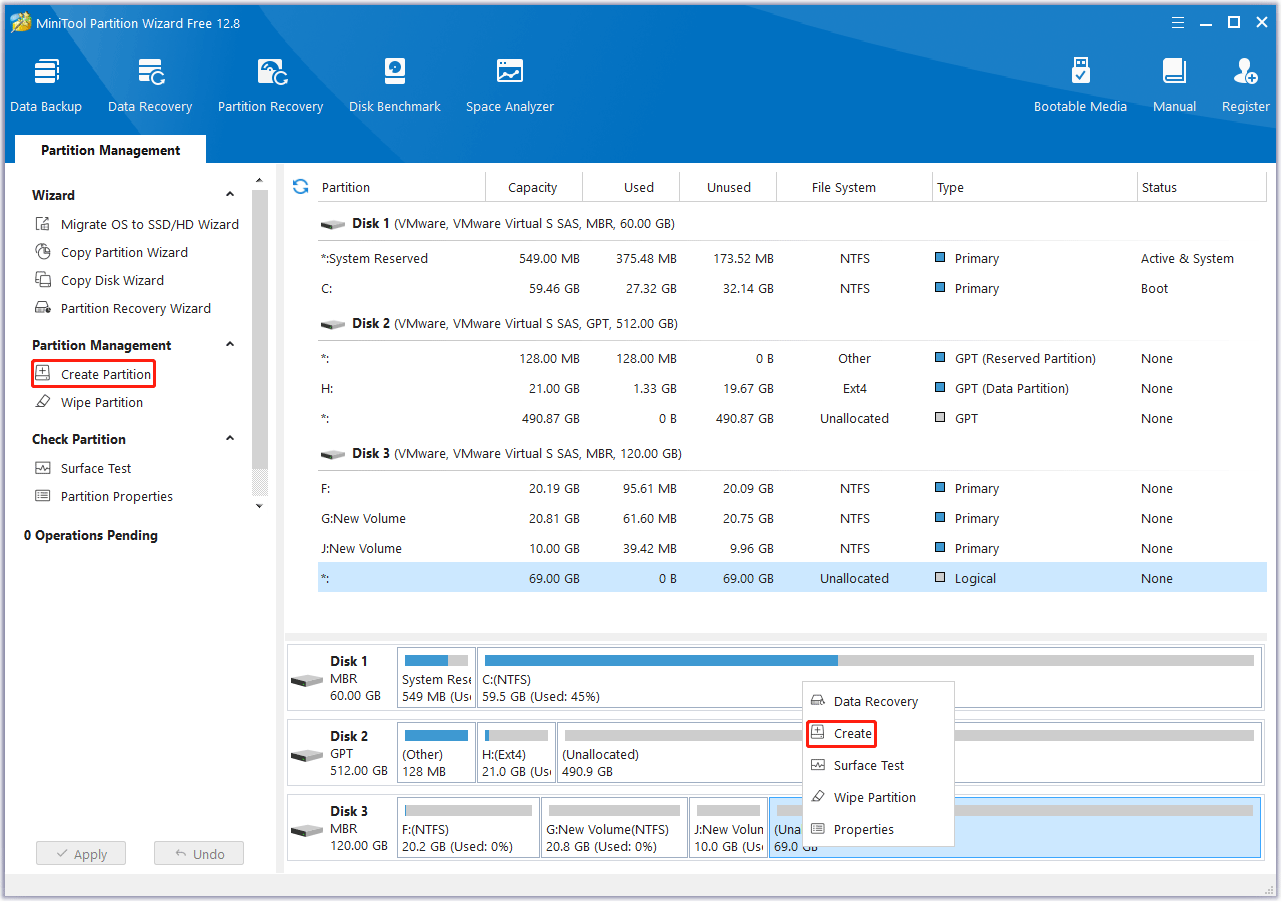Open the Copy Partition Wizard
The image size is (1282, 902).
tap(112, 252)
